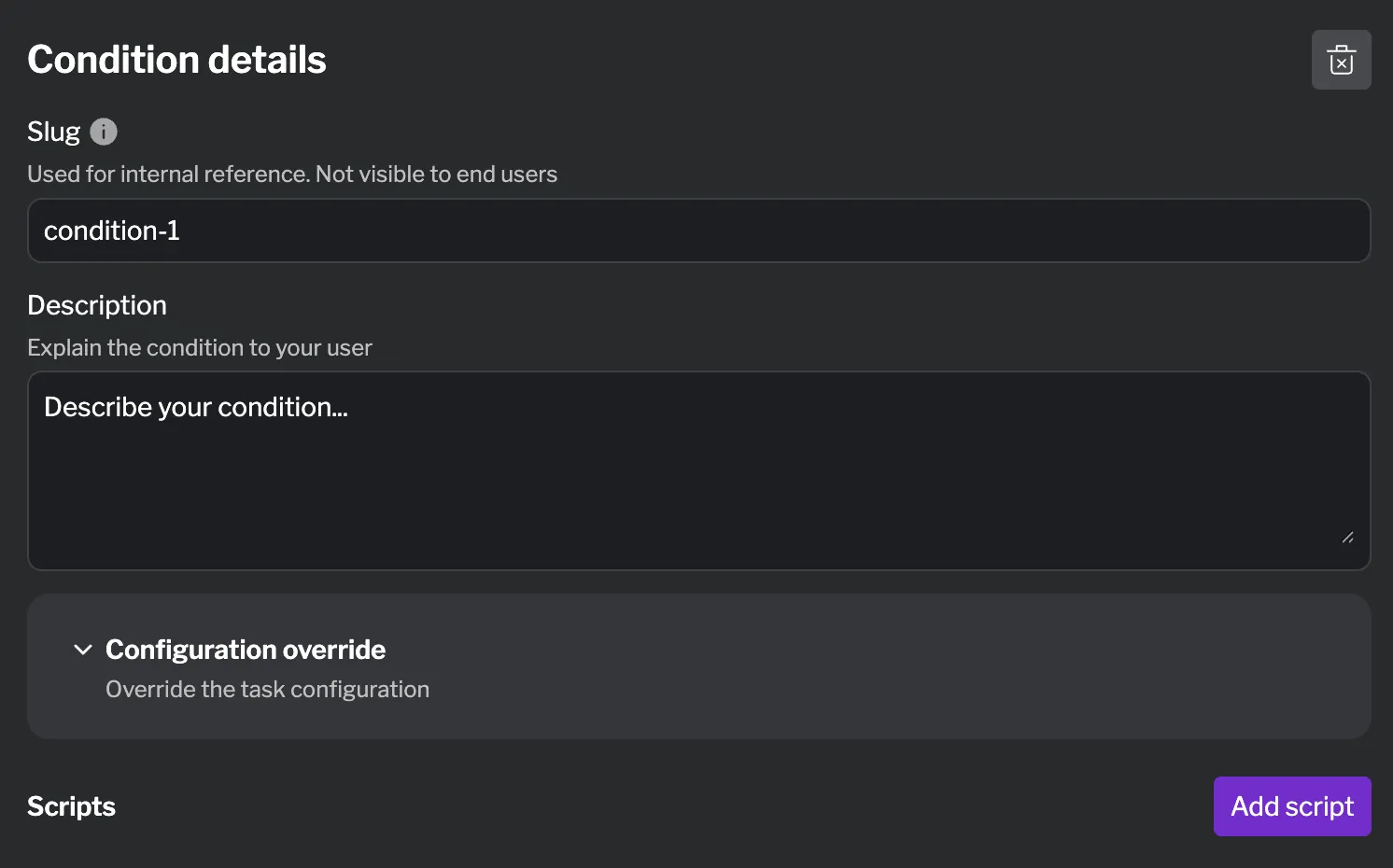
Task: Click the 'Describe your condition...' placeholder text
Action: 196,408
